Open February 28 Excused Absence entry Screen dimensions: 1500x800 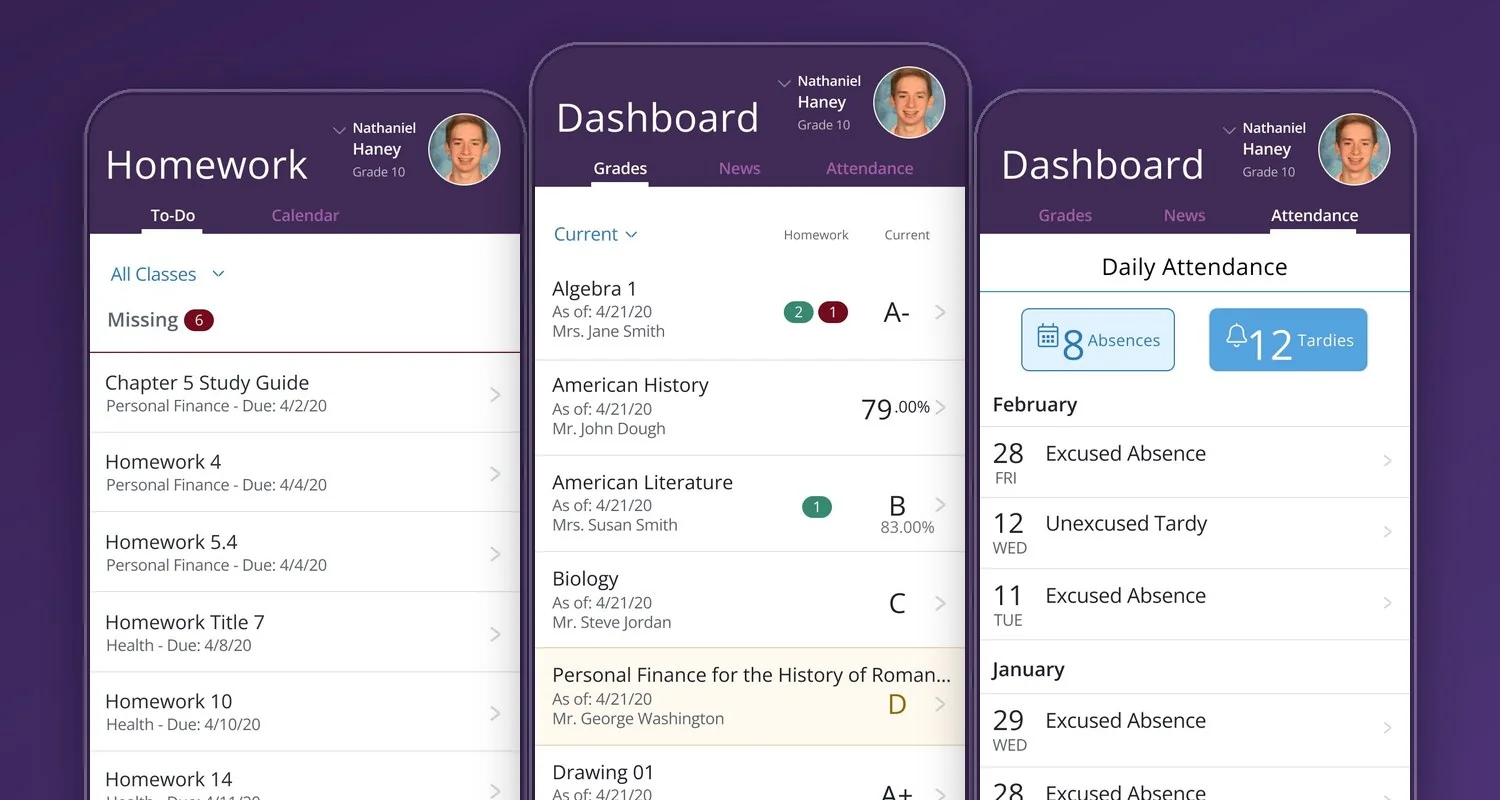pyautogui.click(x=1195, y=462)
